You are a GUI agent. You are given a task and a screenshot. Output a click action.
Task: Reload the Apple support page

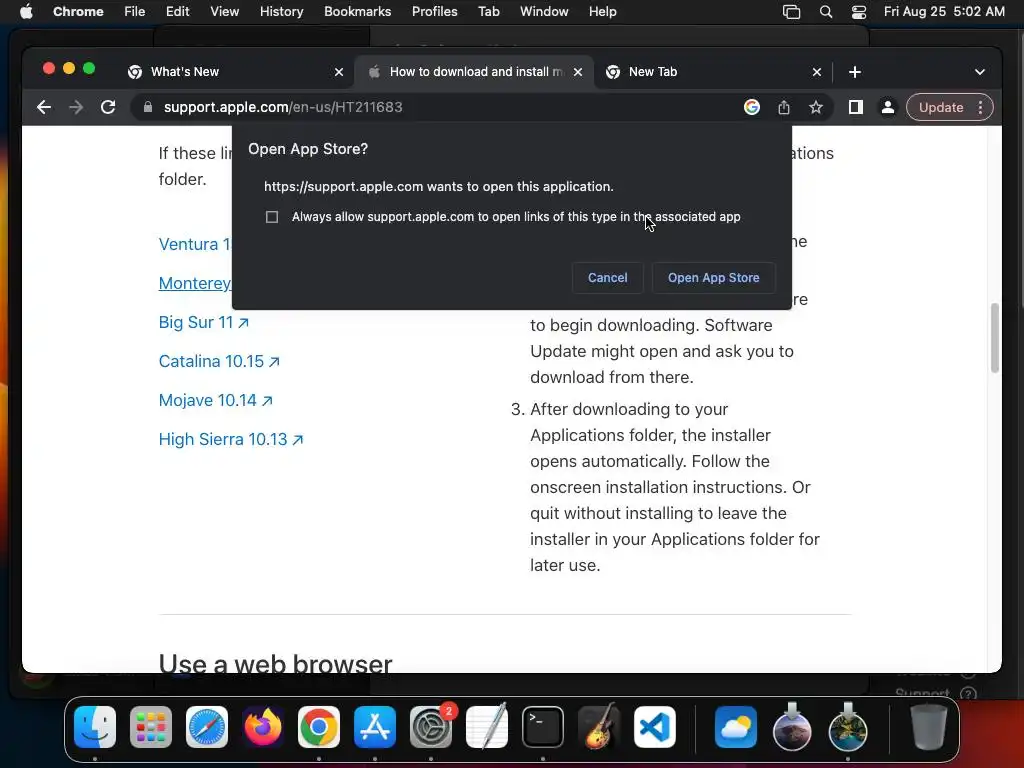108,107
